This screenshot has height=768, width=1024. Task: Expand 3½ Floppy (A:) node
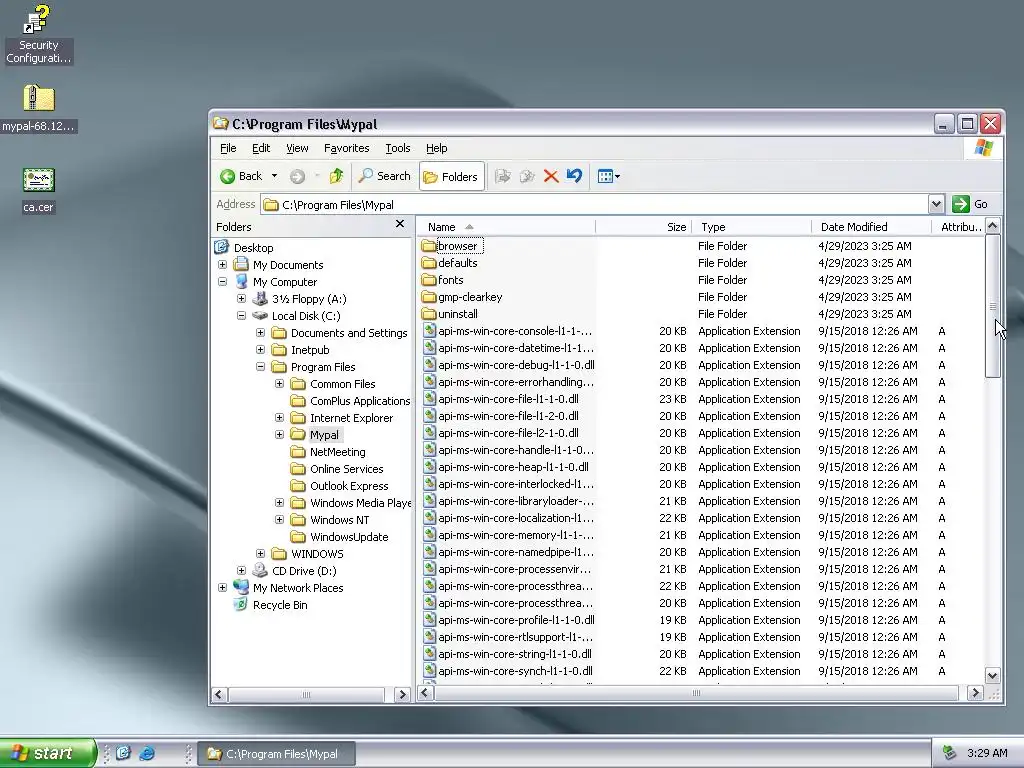(241, 298)
